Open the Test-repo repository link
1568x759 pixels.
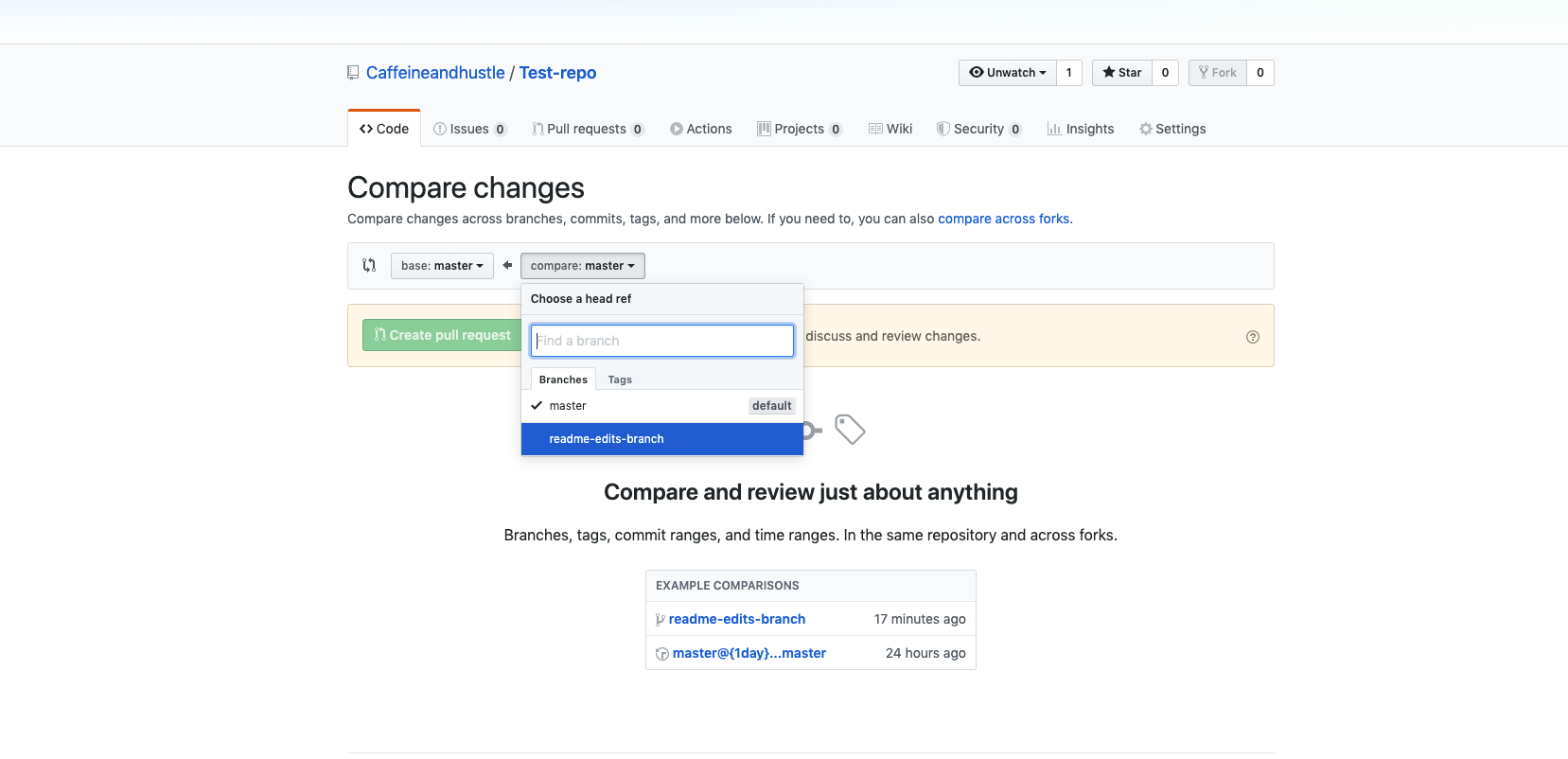557,73
